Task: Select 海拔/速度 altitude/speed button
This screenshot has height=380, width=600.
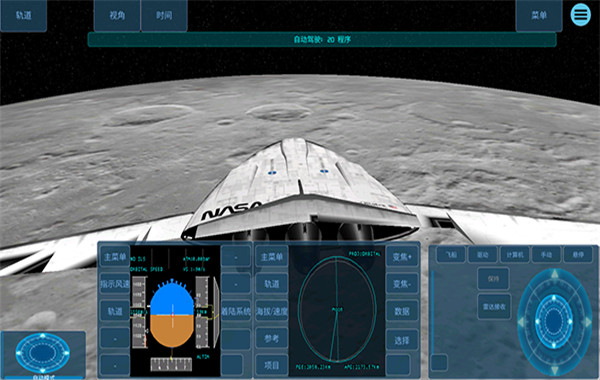Action: (272, 311)
